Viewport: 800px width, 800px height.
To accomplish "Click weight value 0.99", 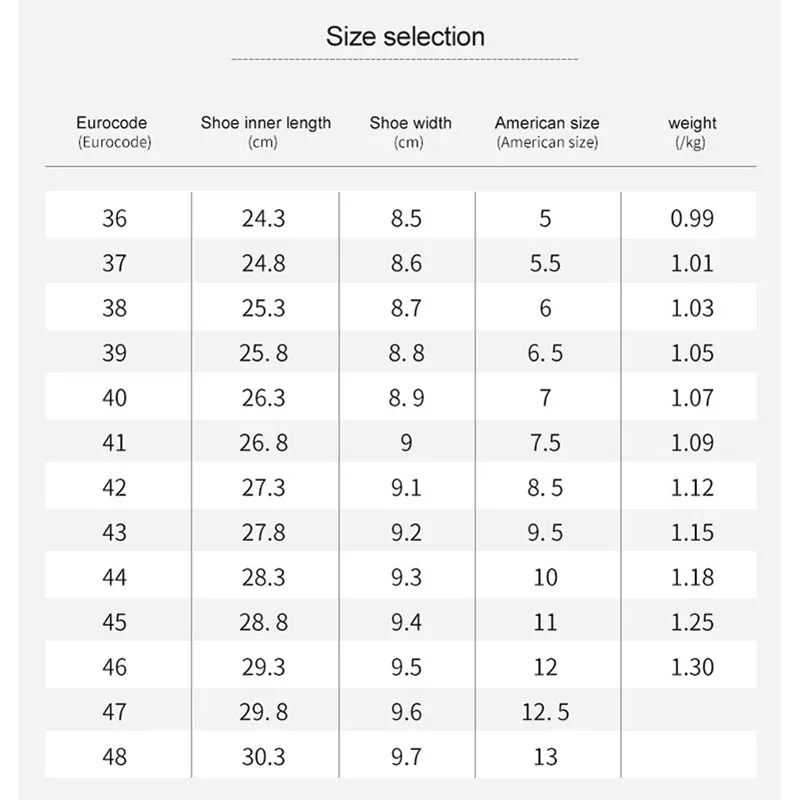I will [x=692, y=218].
